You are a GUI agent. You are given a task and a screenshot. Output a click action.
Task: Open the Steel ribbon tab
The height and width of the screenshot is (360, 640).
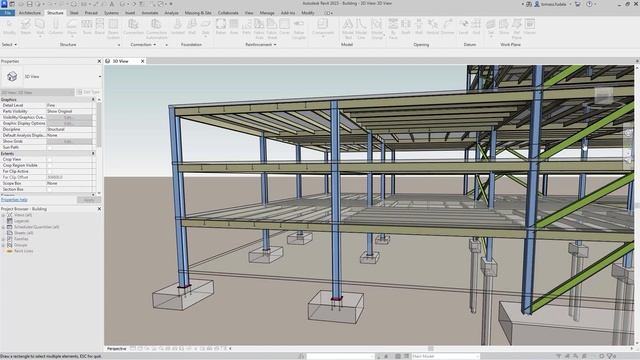(x=74, y=13)
